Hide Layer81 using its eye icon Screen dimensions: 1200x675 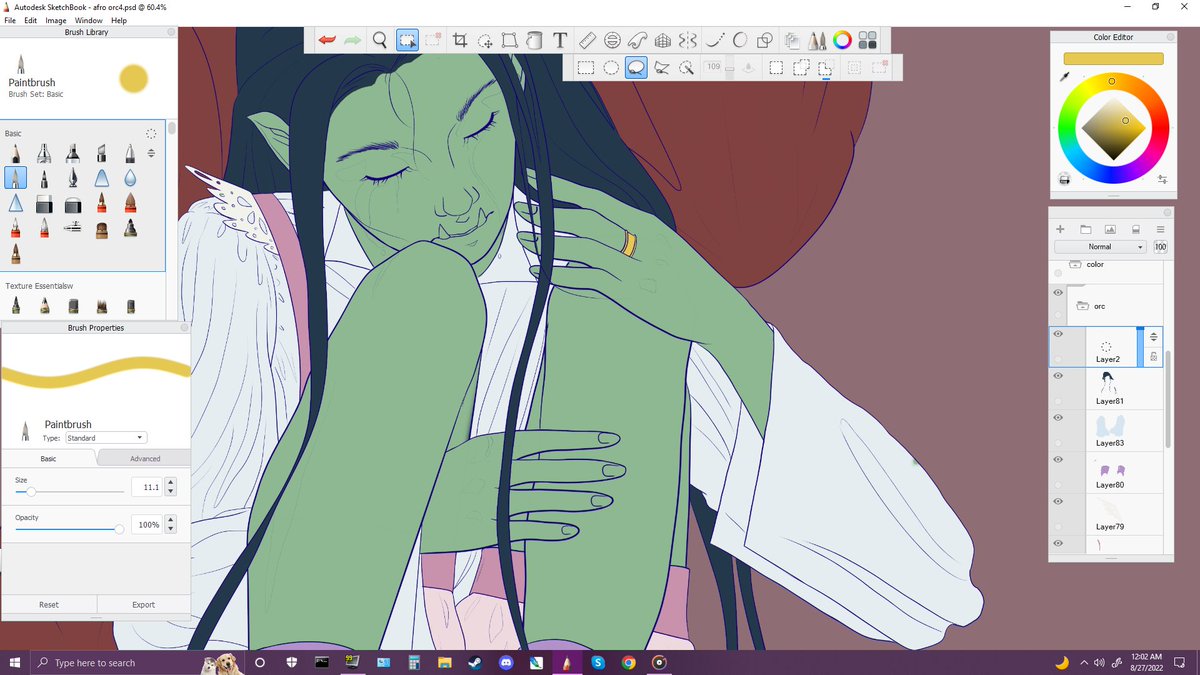[x=1058, y=376]
